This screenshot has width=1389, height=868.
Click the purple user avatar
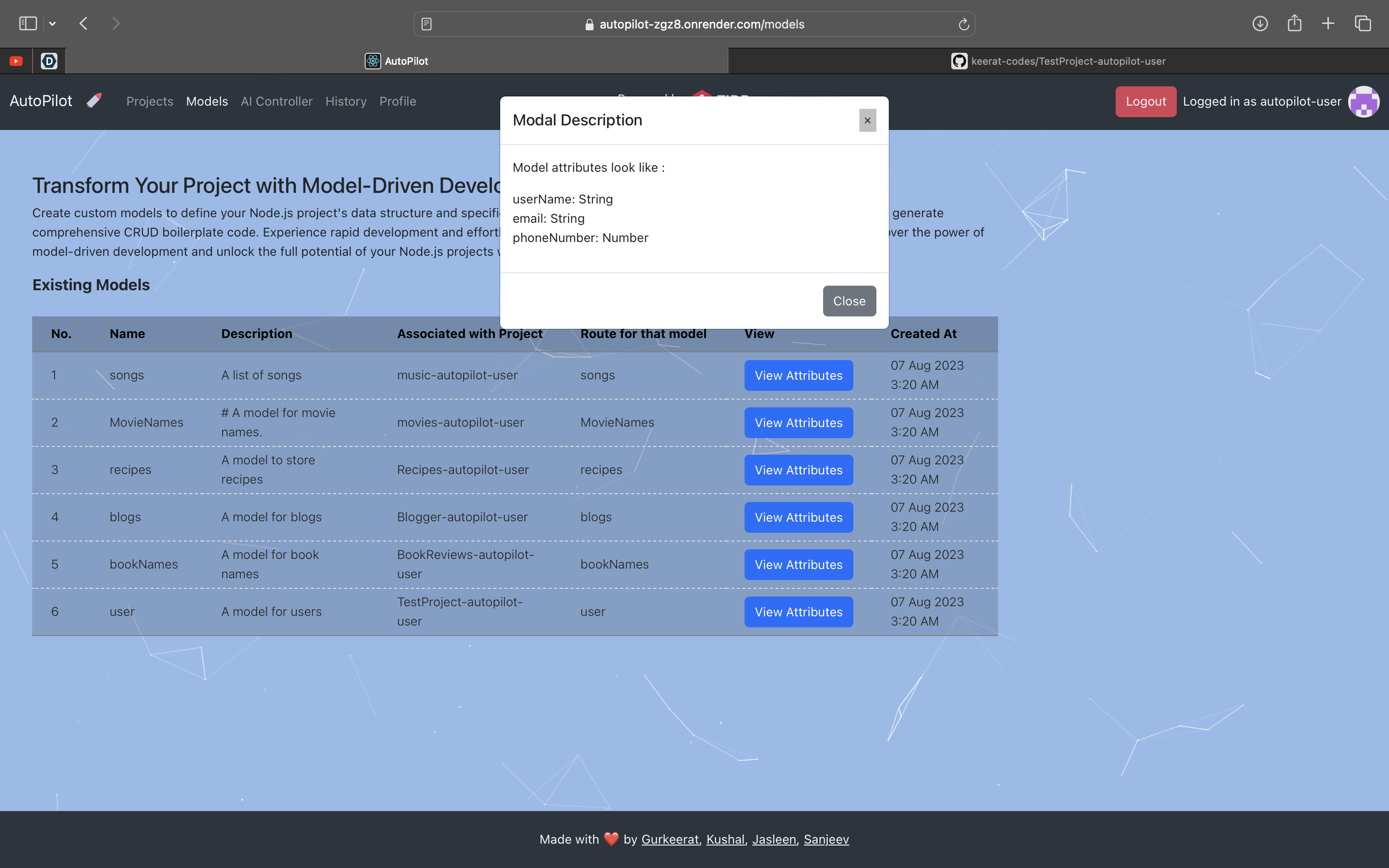click(x=1363, y=101)
